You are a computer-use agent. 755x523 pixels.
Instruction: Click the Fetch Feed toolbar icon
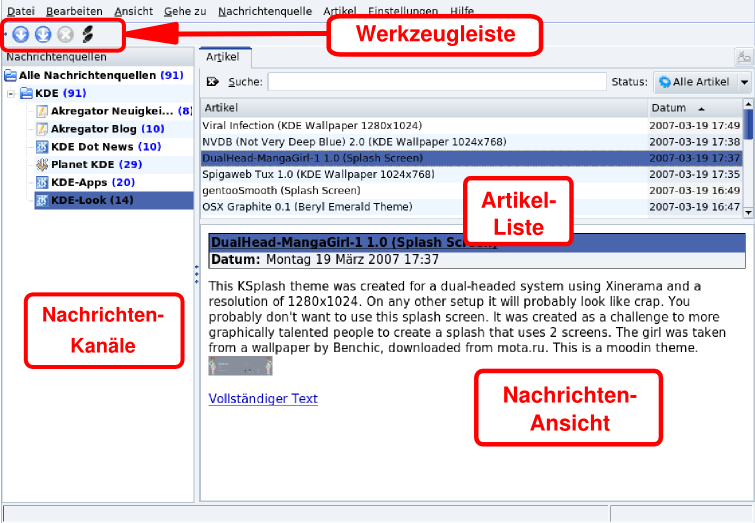click(21, 35)
